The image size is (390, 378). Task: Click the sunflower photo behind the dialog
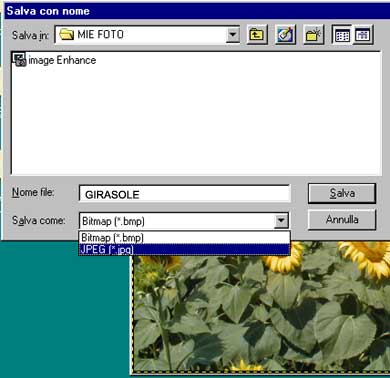260,313
